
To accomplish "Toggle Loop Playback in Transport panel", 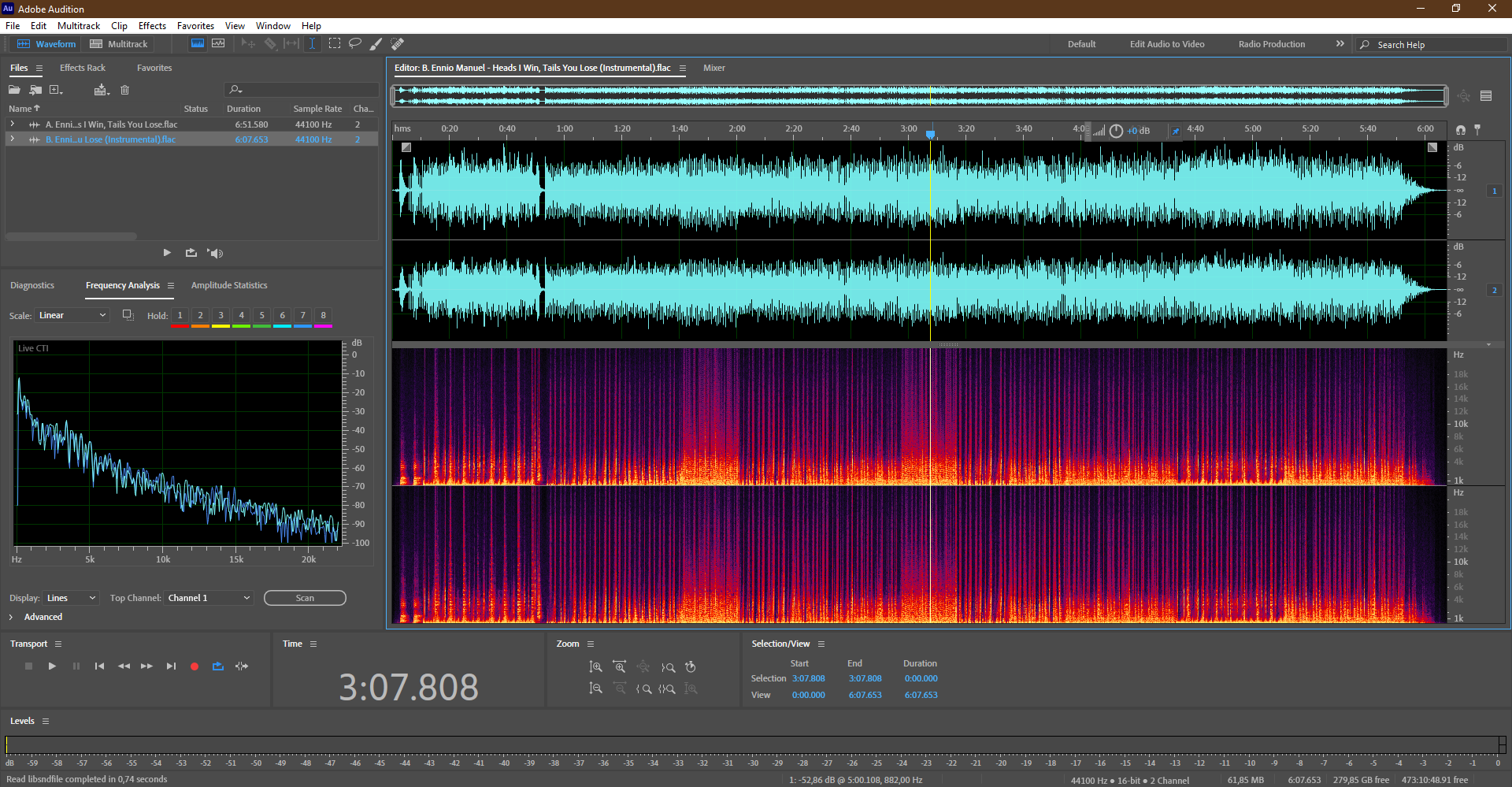I will coord(218,666).
